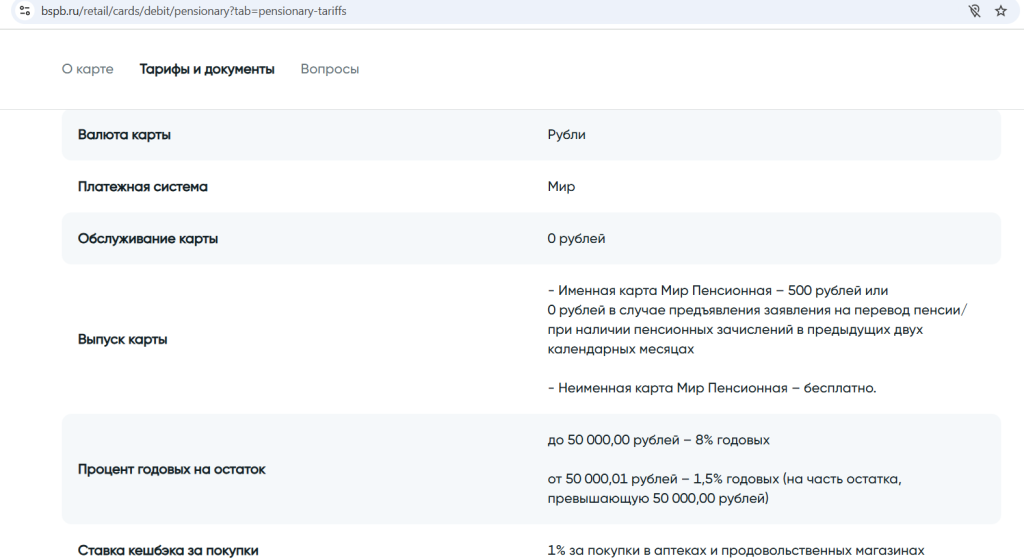The width and height of the screenshot is (1024, 560).
Task: Click the «Ставка кешбэка за покупки» row label
Action: (168, 550)
